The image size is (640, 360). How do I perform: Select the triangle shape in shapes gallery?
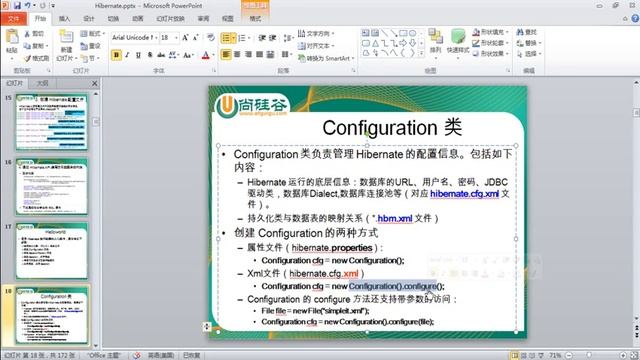375,43
